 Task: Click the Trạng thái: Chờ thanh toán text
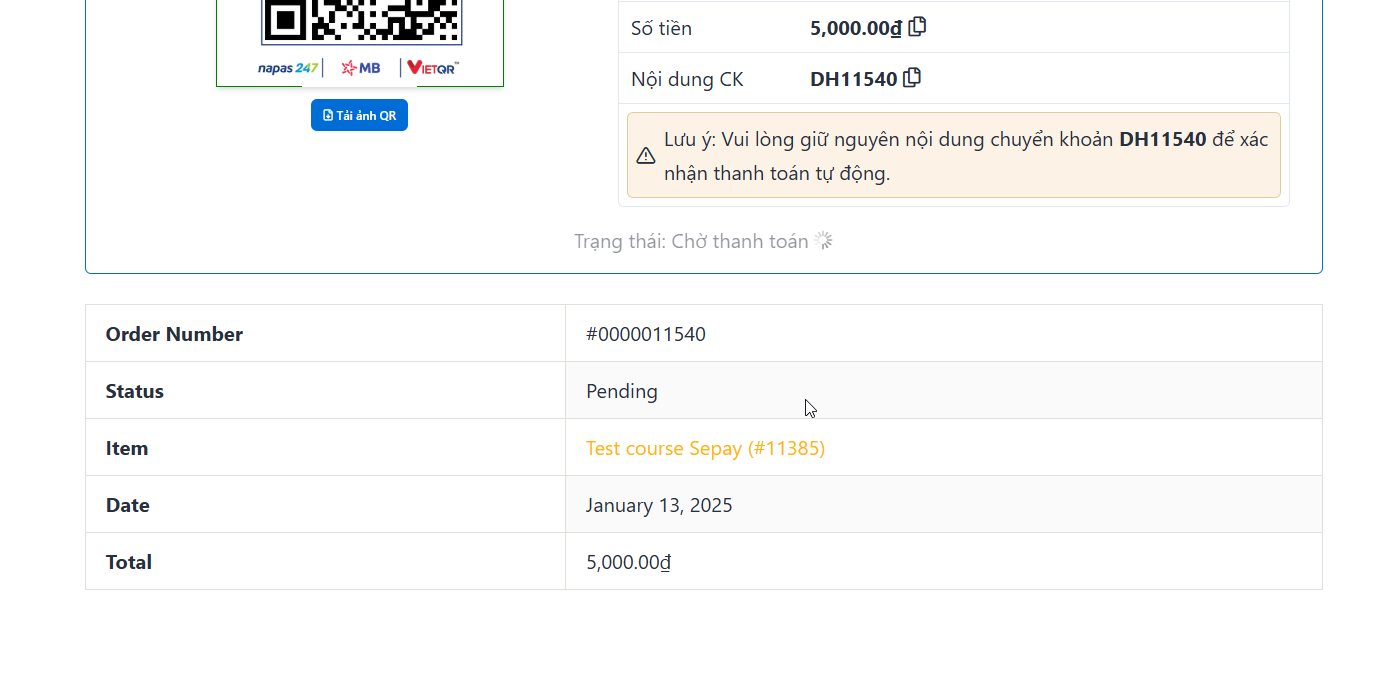(x=691, y=241)
